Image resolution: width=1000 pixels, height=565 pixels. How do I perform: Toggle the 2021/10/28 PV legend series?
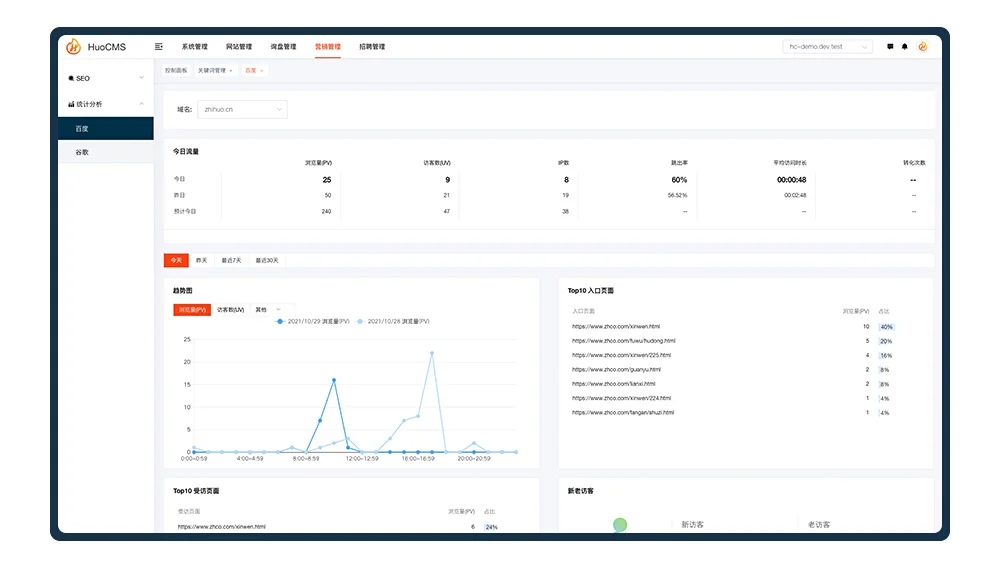[x=393, y=321]
